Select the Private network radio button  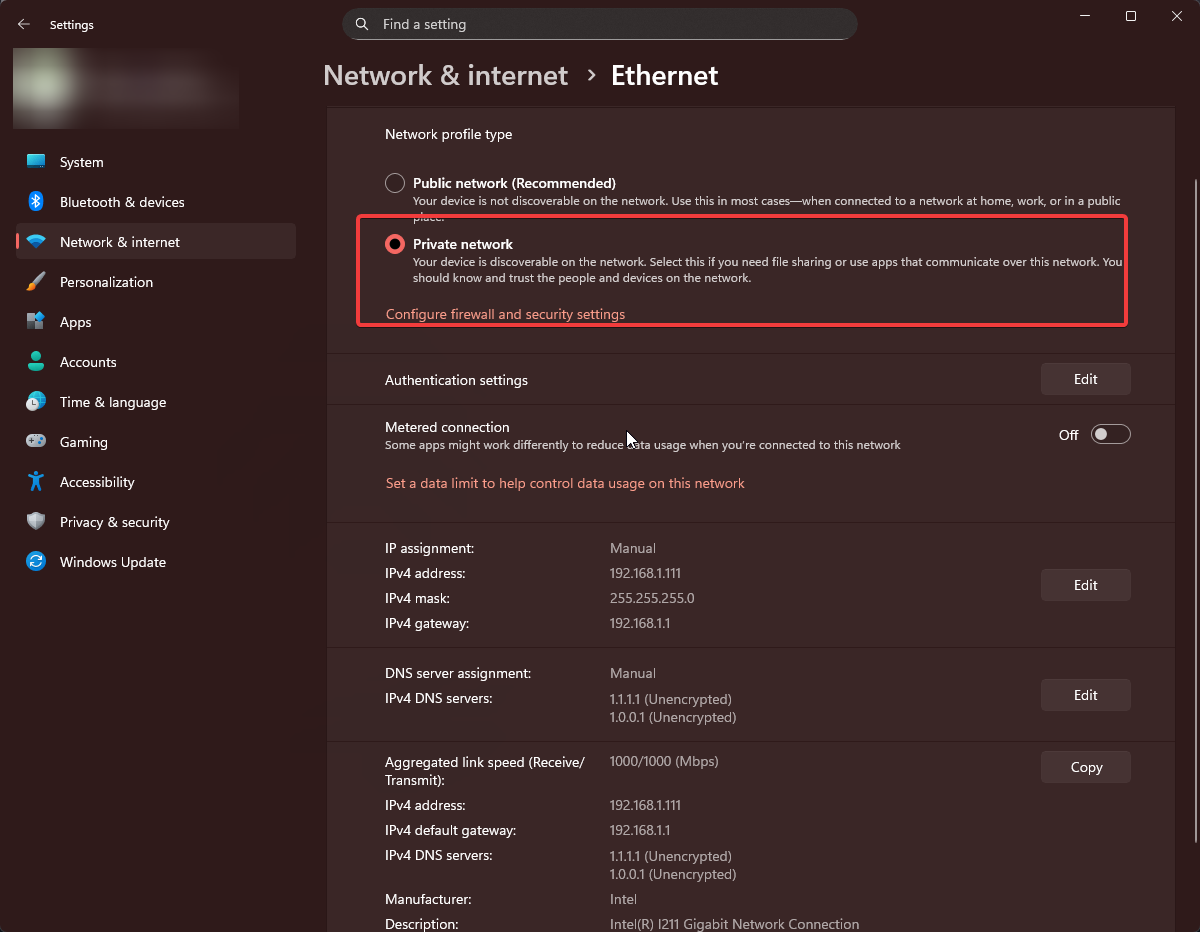pos(394,244)
